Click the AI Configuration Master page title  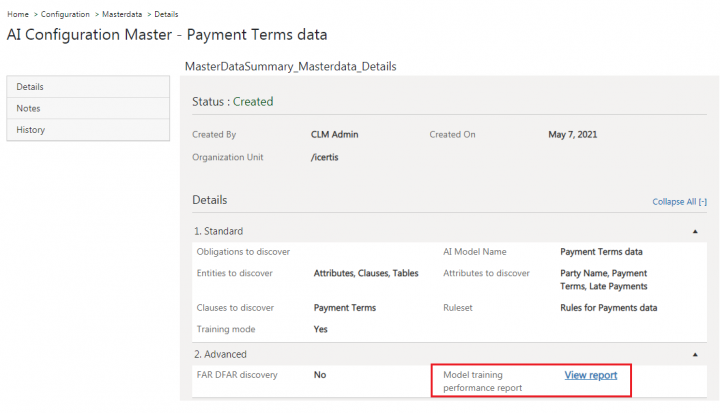click(x=167, y=35)
